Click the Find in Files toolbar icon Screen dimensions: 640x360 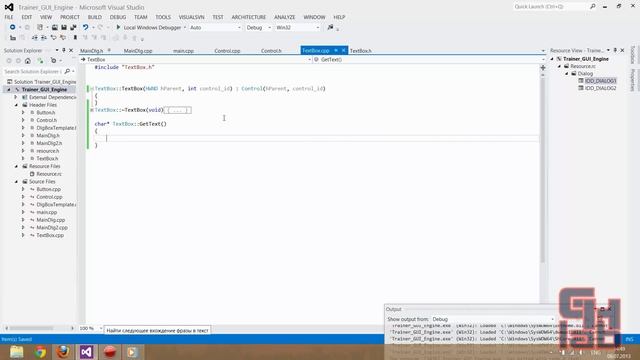click(330, 27)
